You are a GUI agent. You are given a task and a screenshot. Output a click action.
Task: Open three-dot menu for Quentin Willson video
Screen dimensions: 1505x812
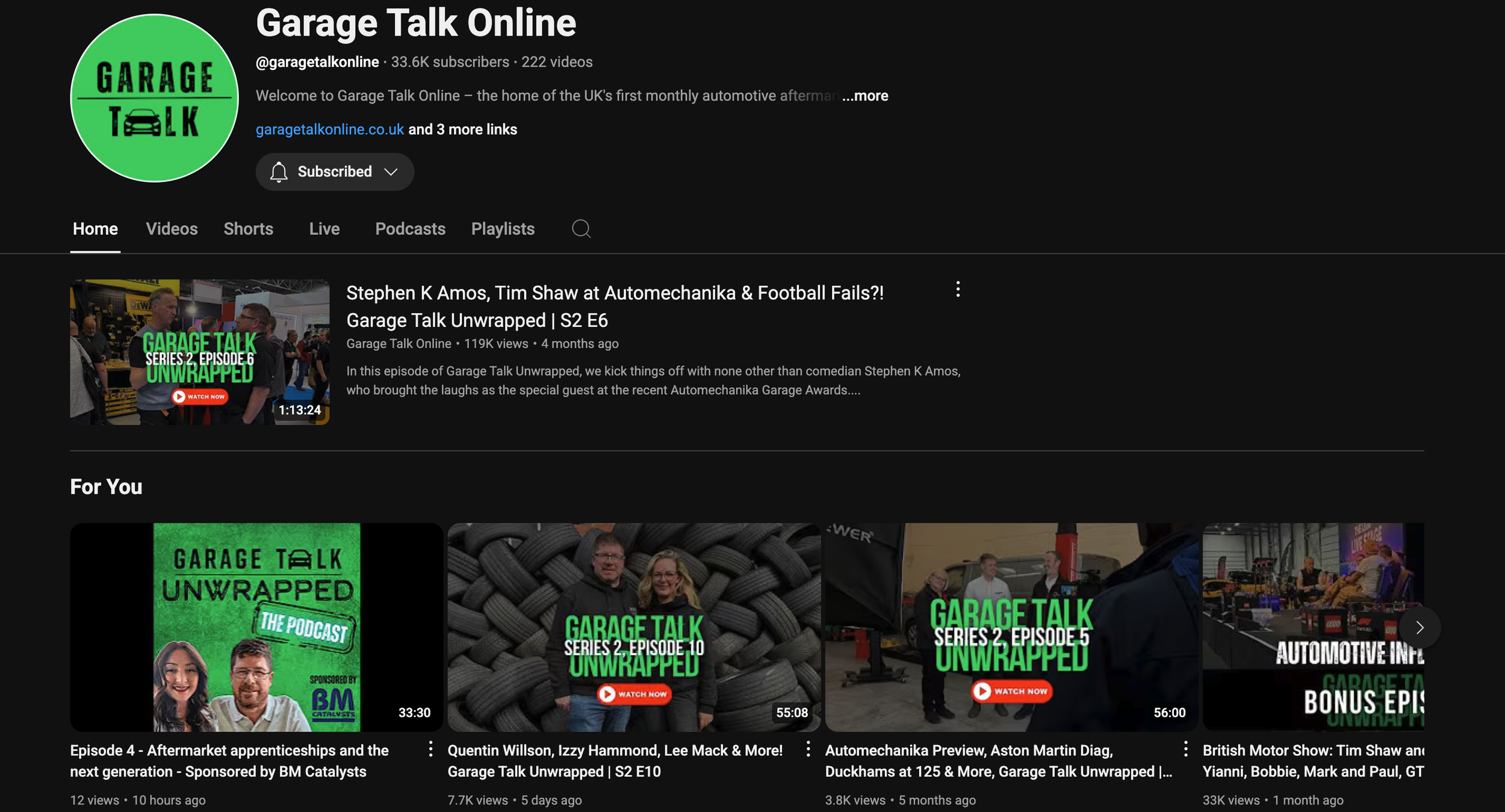808,749
